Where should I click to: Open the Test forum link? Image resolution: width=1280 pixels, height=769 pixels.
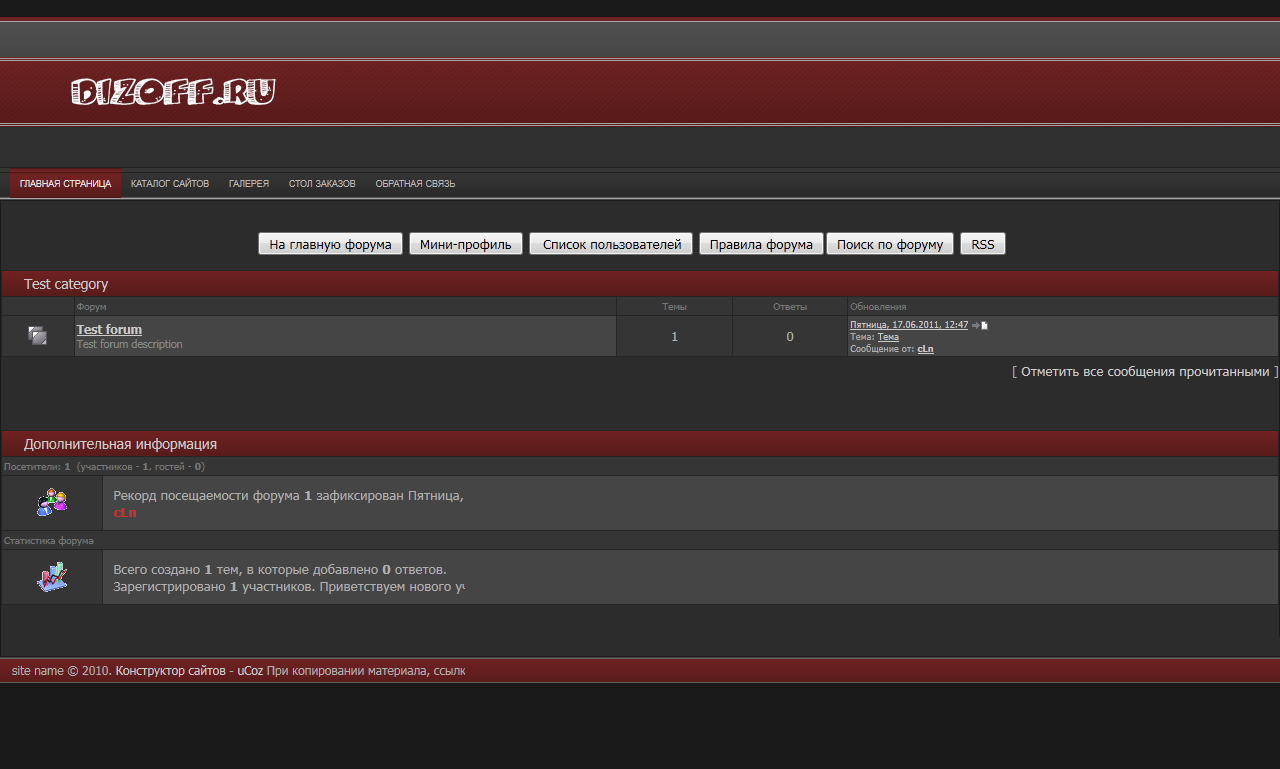(x=109, y=329)
